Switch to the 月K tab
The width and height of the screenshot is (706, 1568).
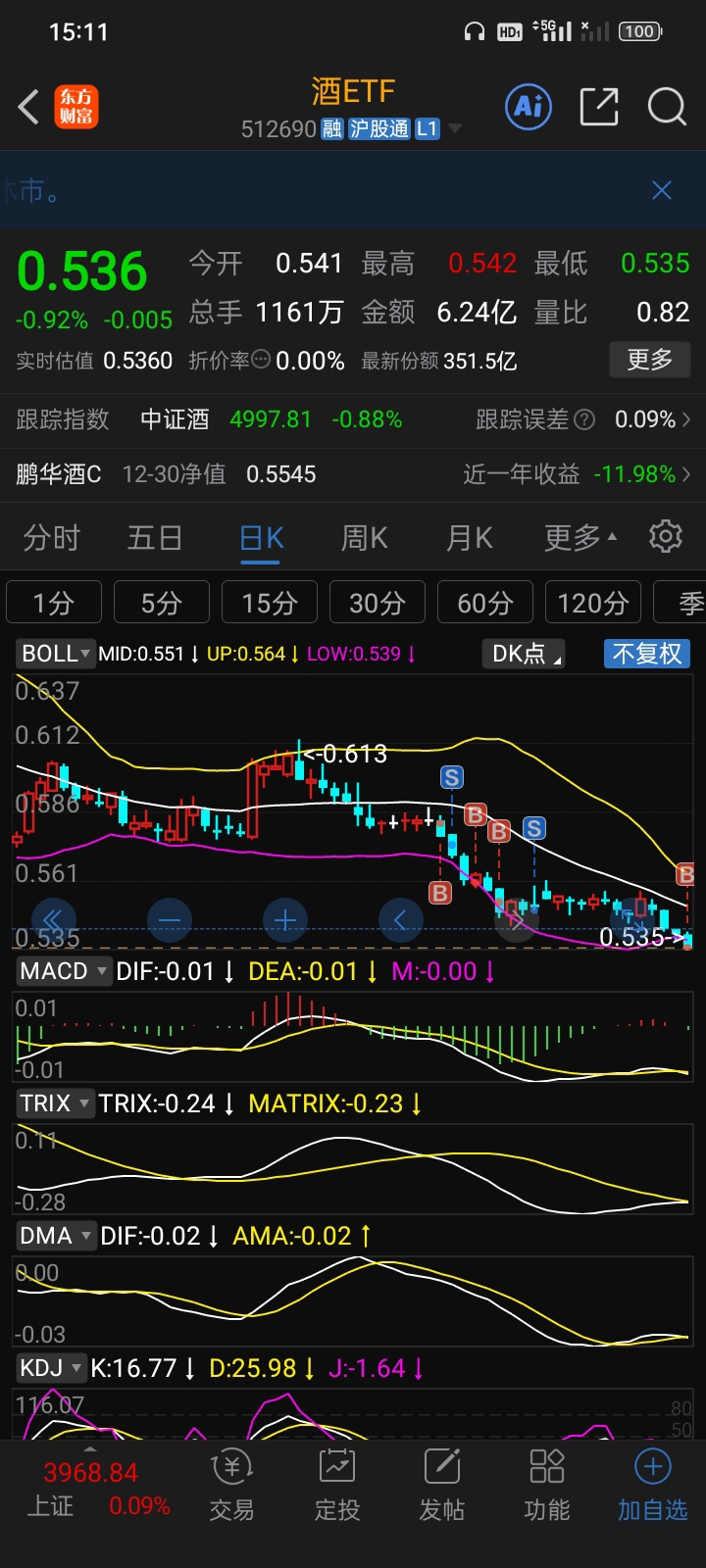(x=470, y=538)
